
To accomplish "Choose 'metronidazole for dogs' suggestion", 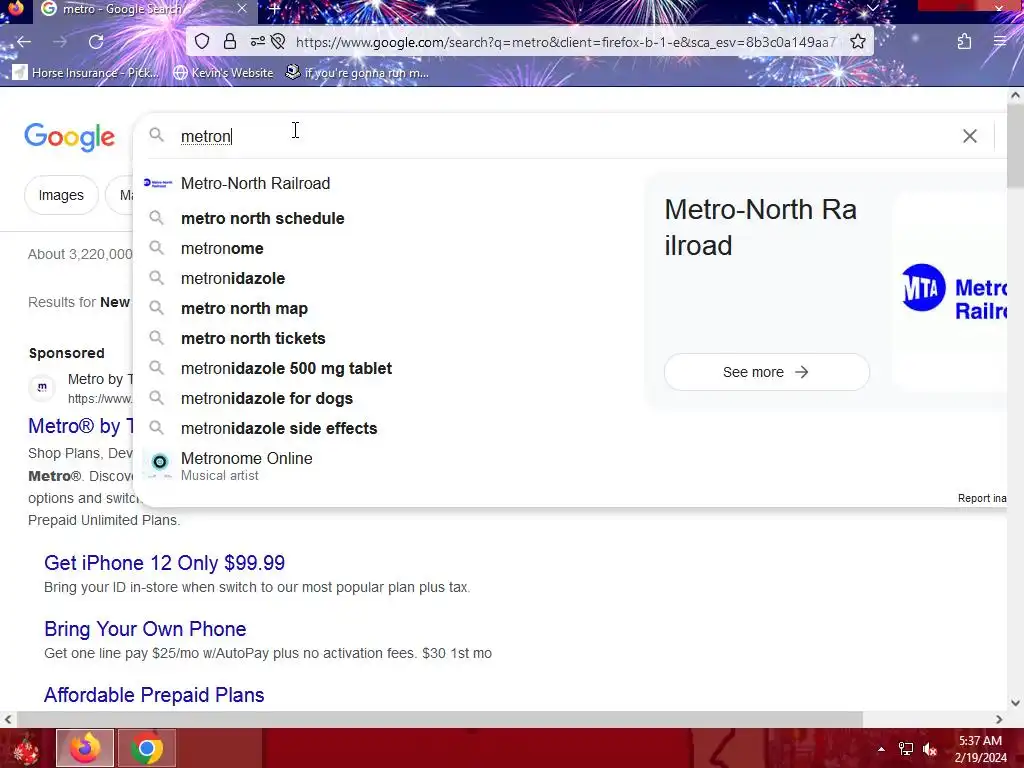I will tap(266, 398).
